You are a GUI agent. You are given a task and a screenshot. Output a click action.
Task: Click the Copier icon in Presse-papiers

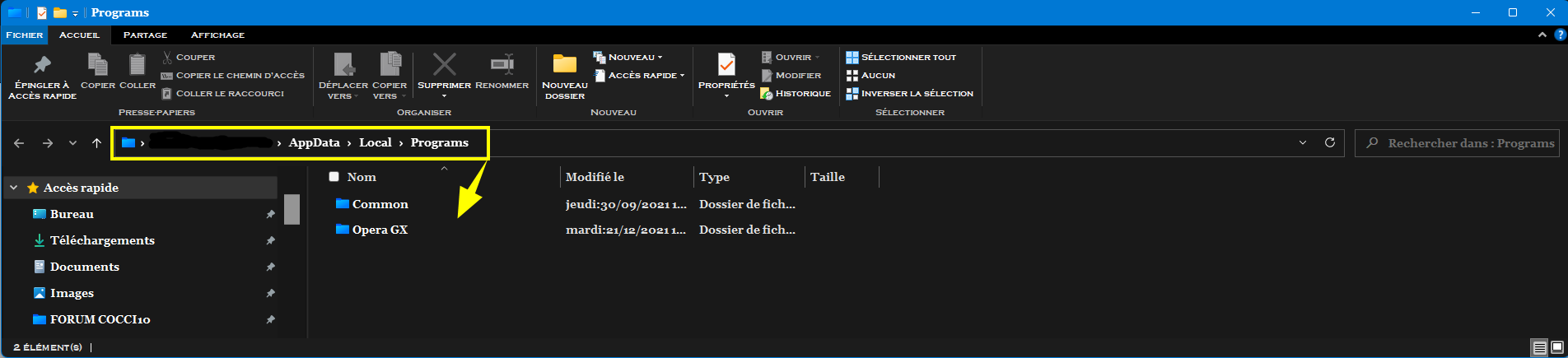pos(98,64)
